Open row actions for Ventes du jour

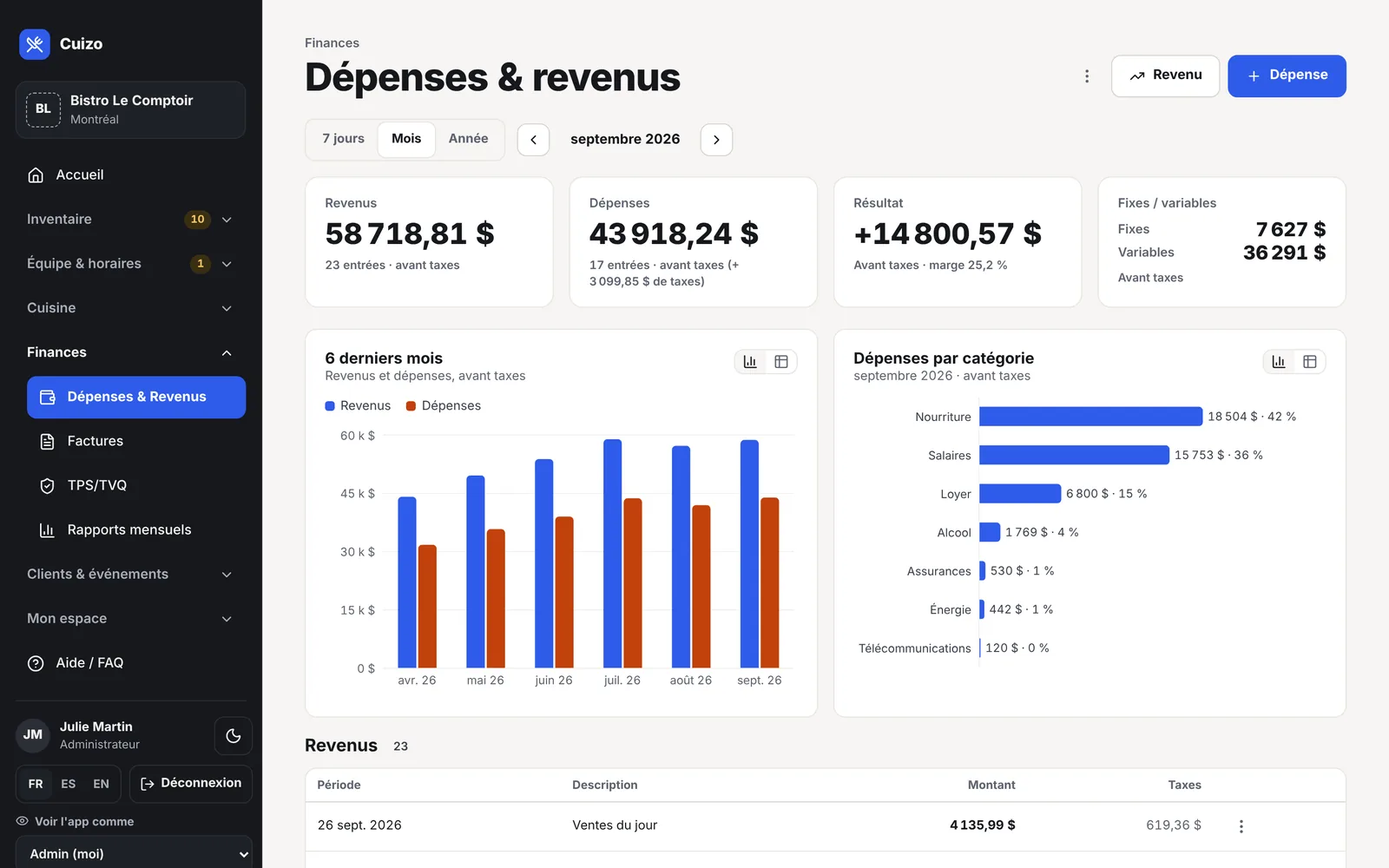[x=1241, y=826]
